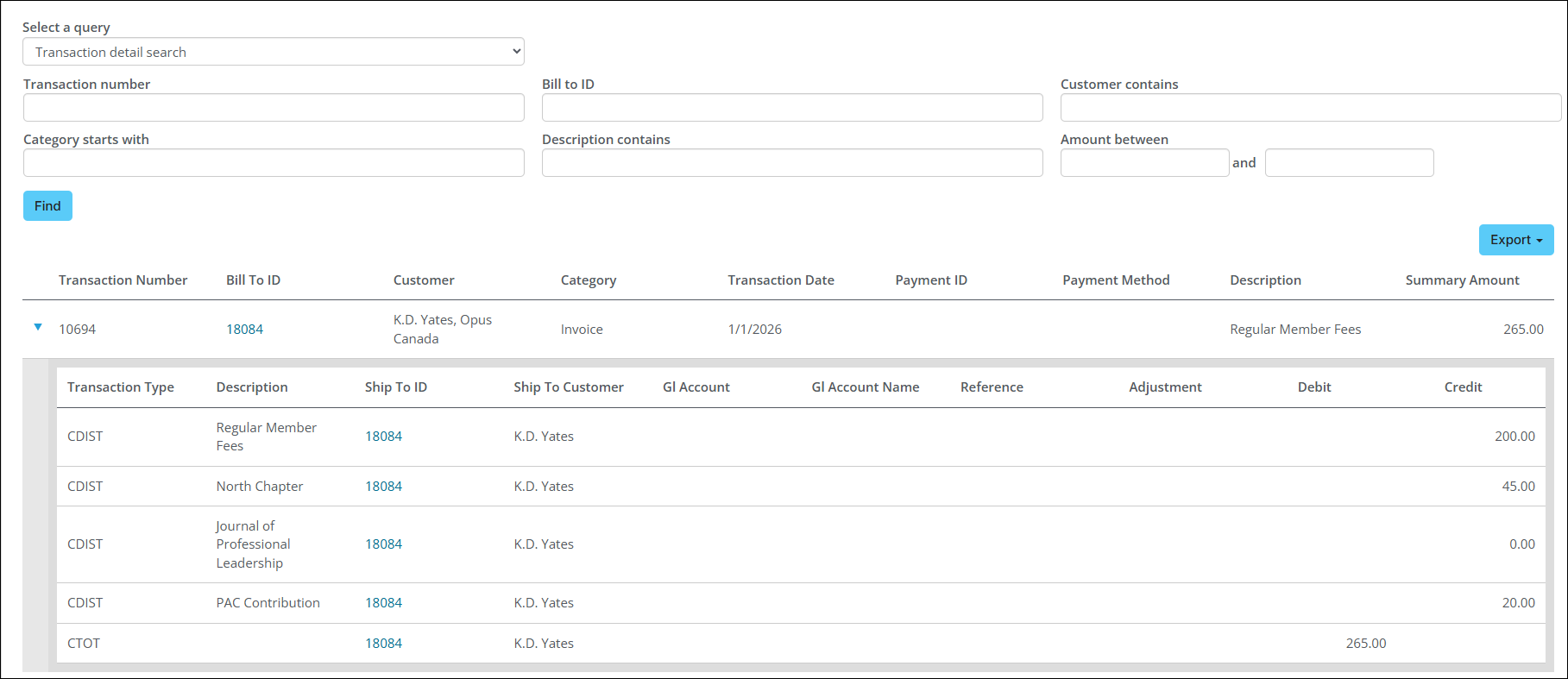
Task: Click the Category starts with field
Action: click(x=274, y=163)
